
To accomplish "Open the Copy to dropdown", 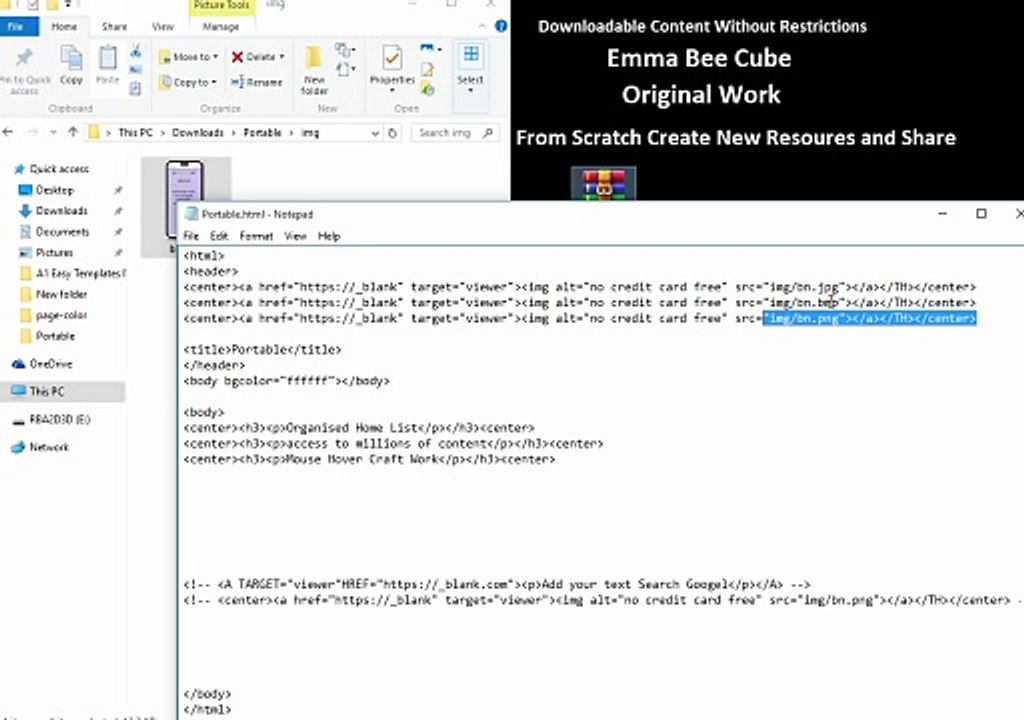I will tap(187, 82).
